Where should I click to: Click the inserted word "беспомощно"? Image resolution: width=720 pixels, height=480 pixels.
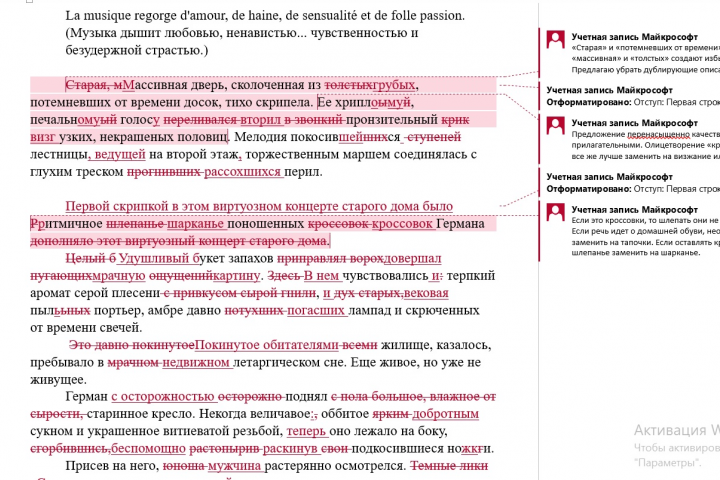[x=148, y=448]
